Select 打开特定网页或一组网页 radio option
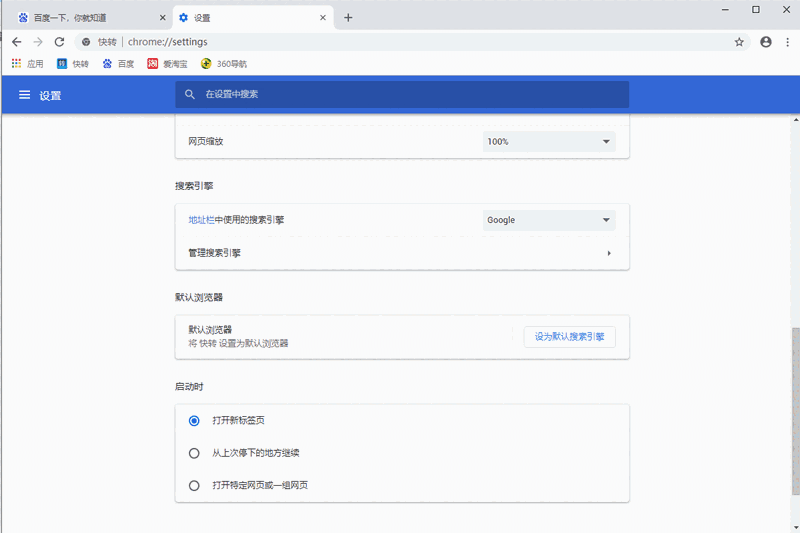Image resolution: width=800 pixels, height=533 pixels. point(194,486)
